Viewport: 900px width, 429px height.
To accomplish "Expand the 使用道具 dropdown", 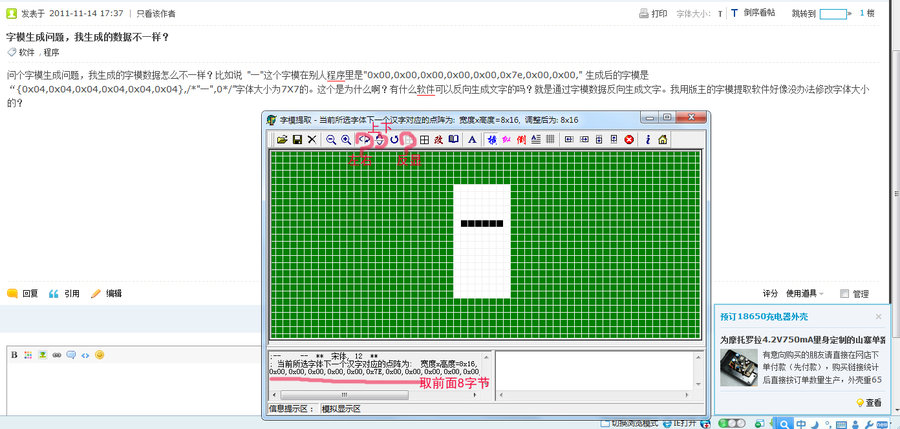I will (805, 293).
